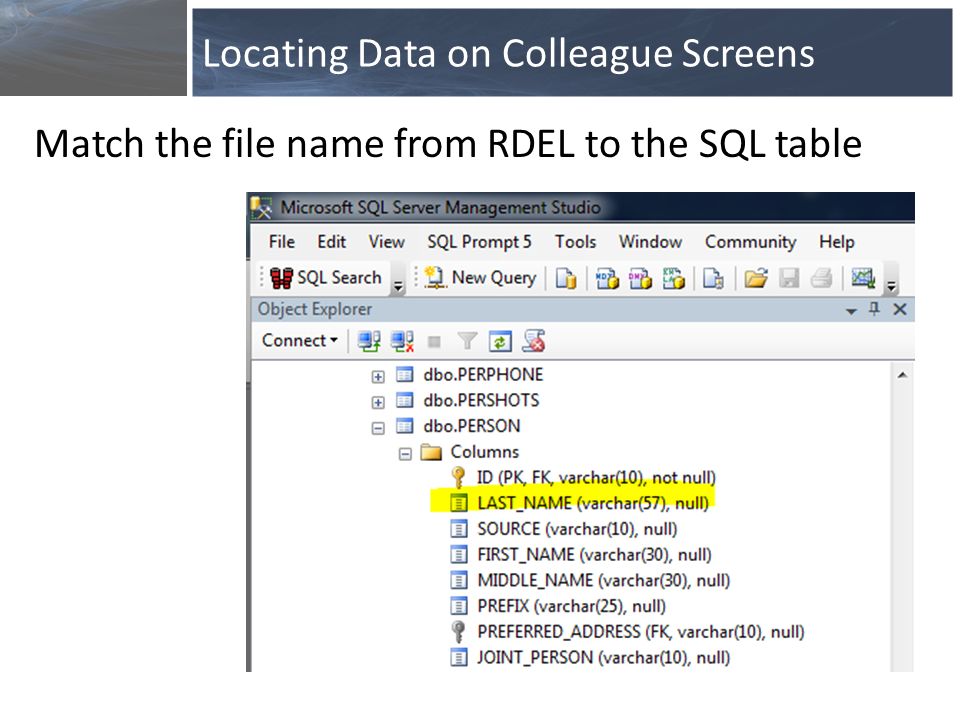Viewport: 960px width, 720px height.
Task: Click the column icon beside MIDDLE_NAME
Action: point(459,580)
